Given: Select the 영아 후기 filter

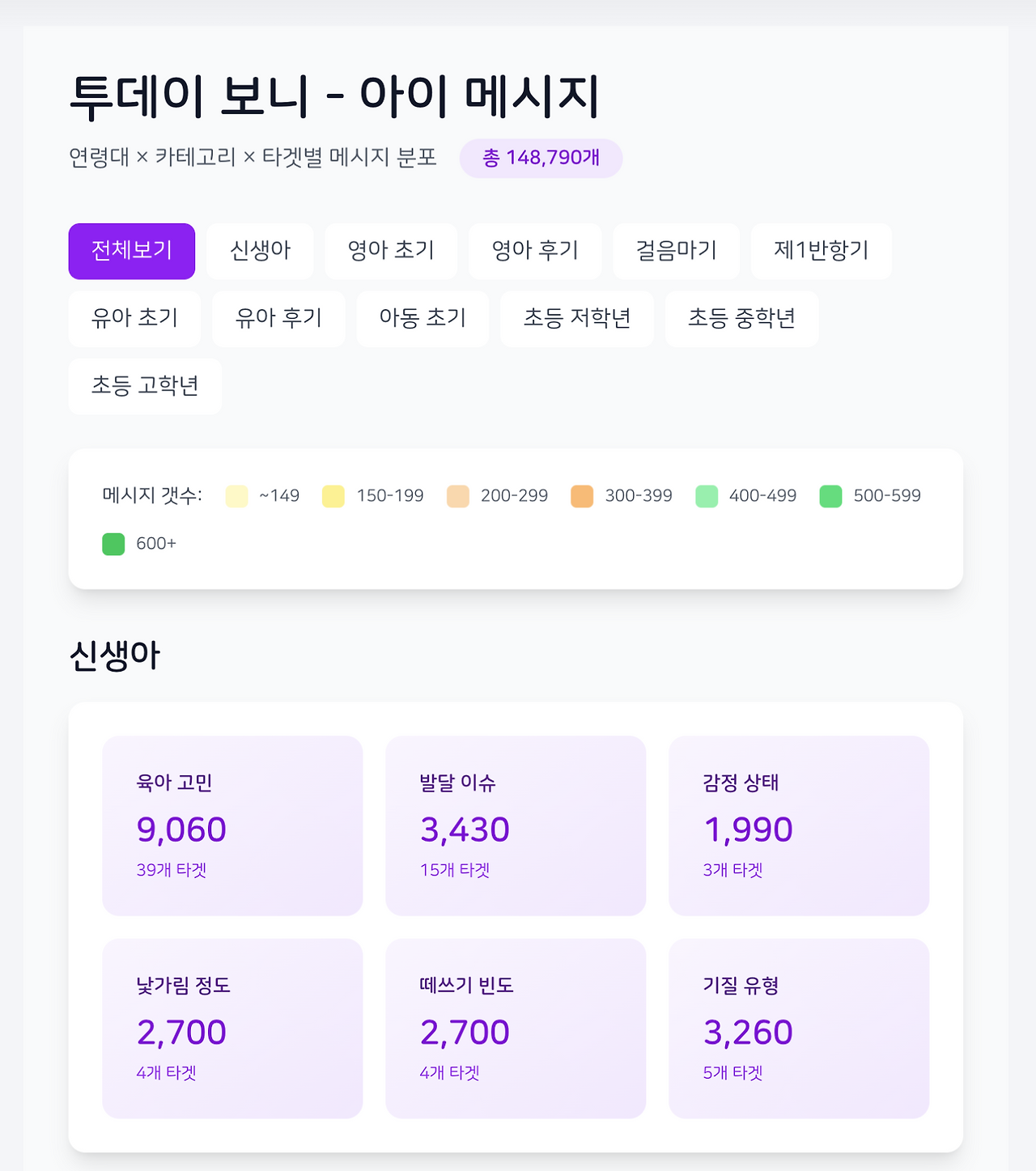Looking at the screenshot, I should (535, 251).
